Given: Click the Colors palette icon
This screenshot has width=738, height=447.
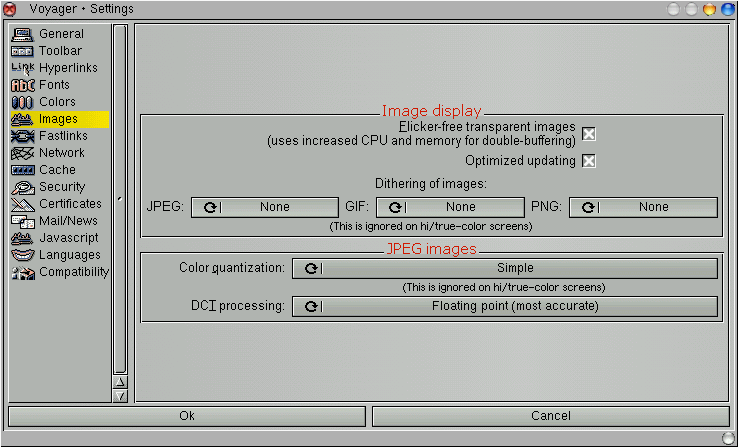Looking at the screenshot, I should (22, 102).
